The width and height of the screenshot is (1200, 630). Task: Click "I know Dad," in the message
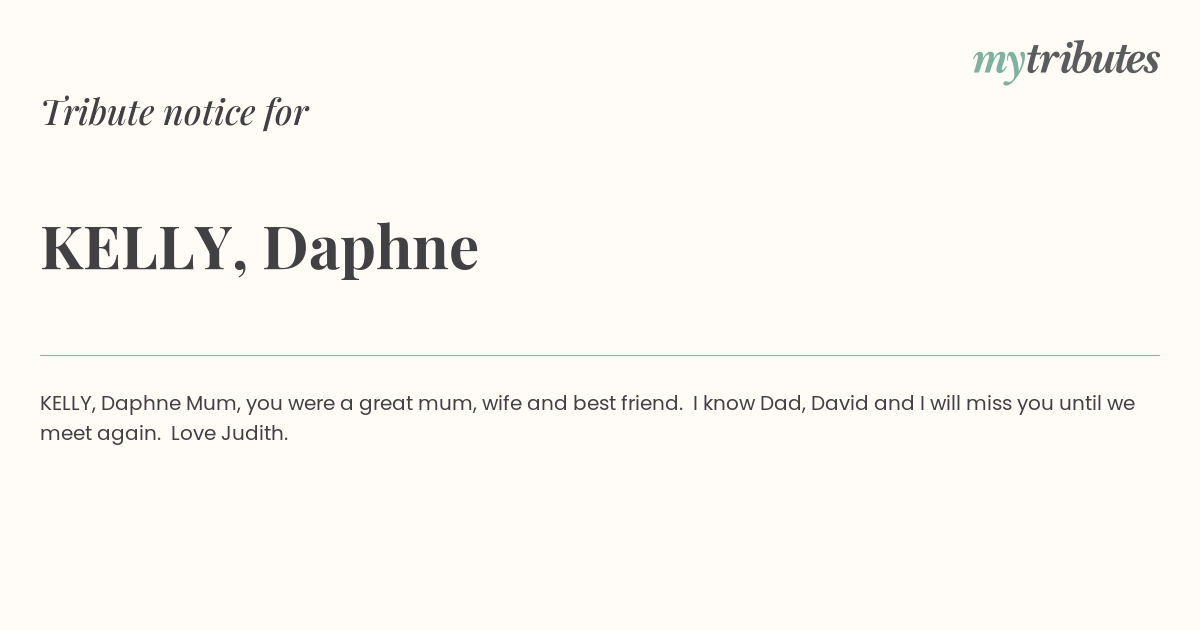pos(749,403)
